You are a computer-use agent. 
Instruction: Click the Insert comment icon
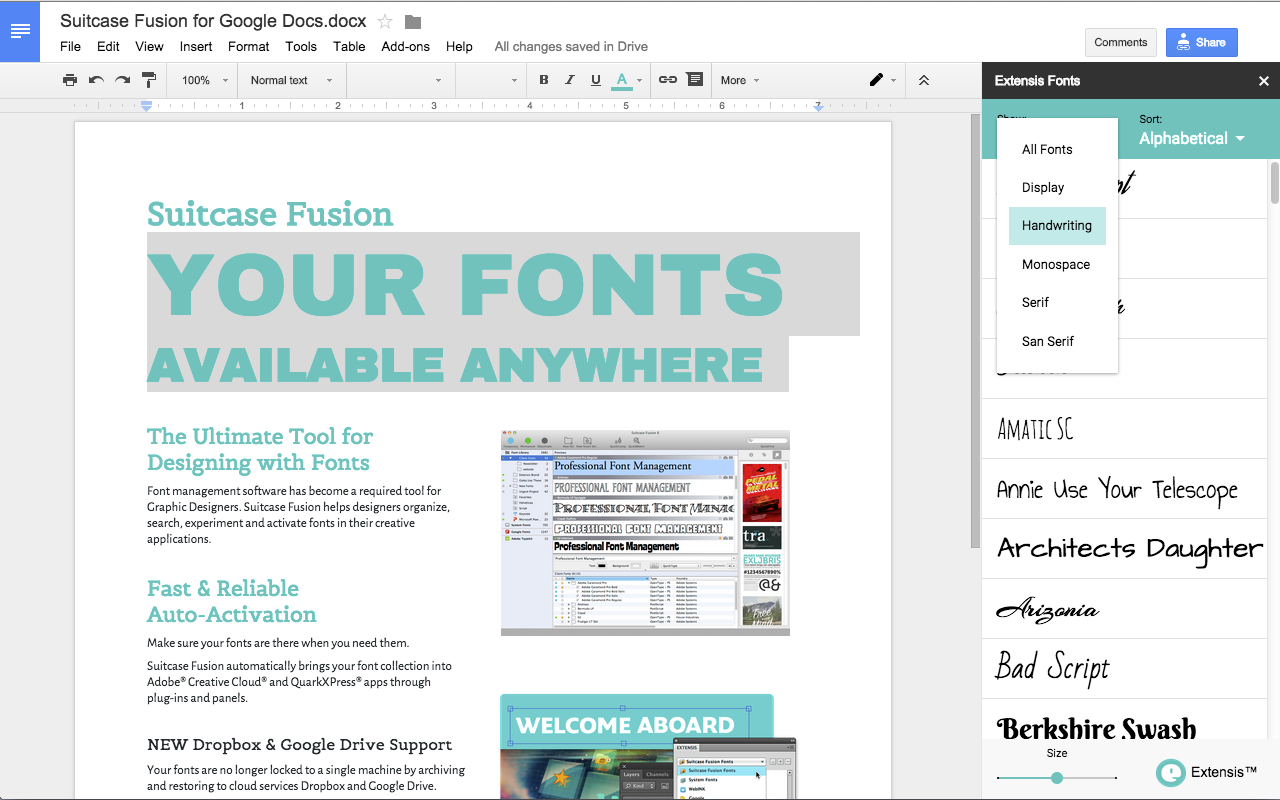click(x=694, y=80)
